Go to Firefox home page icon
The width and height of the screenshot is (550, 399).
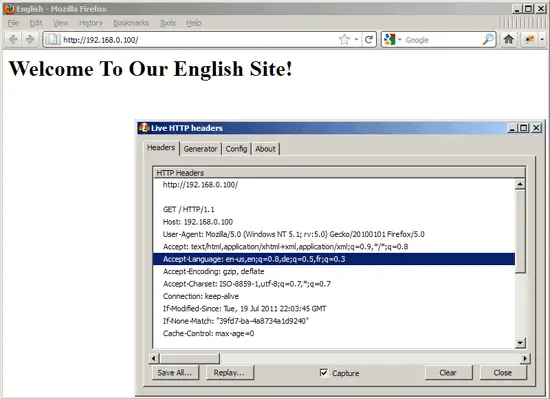tap(509, 39)
